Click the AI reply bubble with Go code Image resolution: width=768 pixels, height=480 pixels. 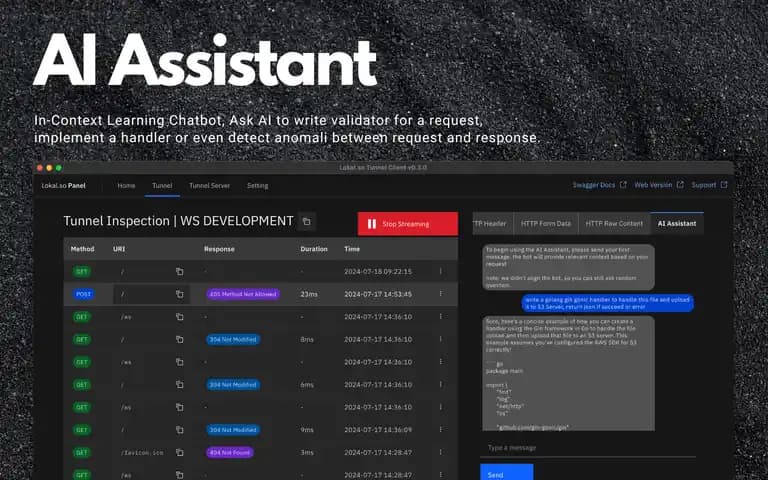click(x=568, y=373)
